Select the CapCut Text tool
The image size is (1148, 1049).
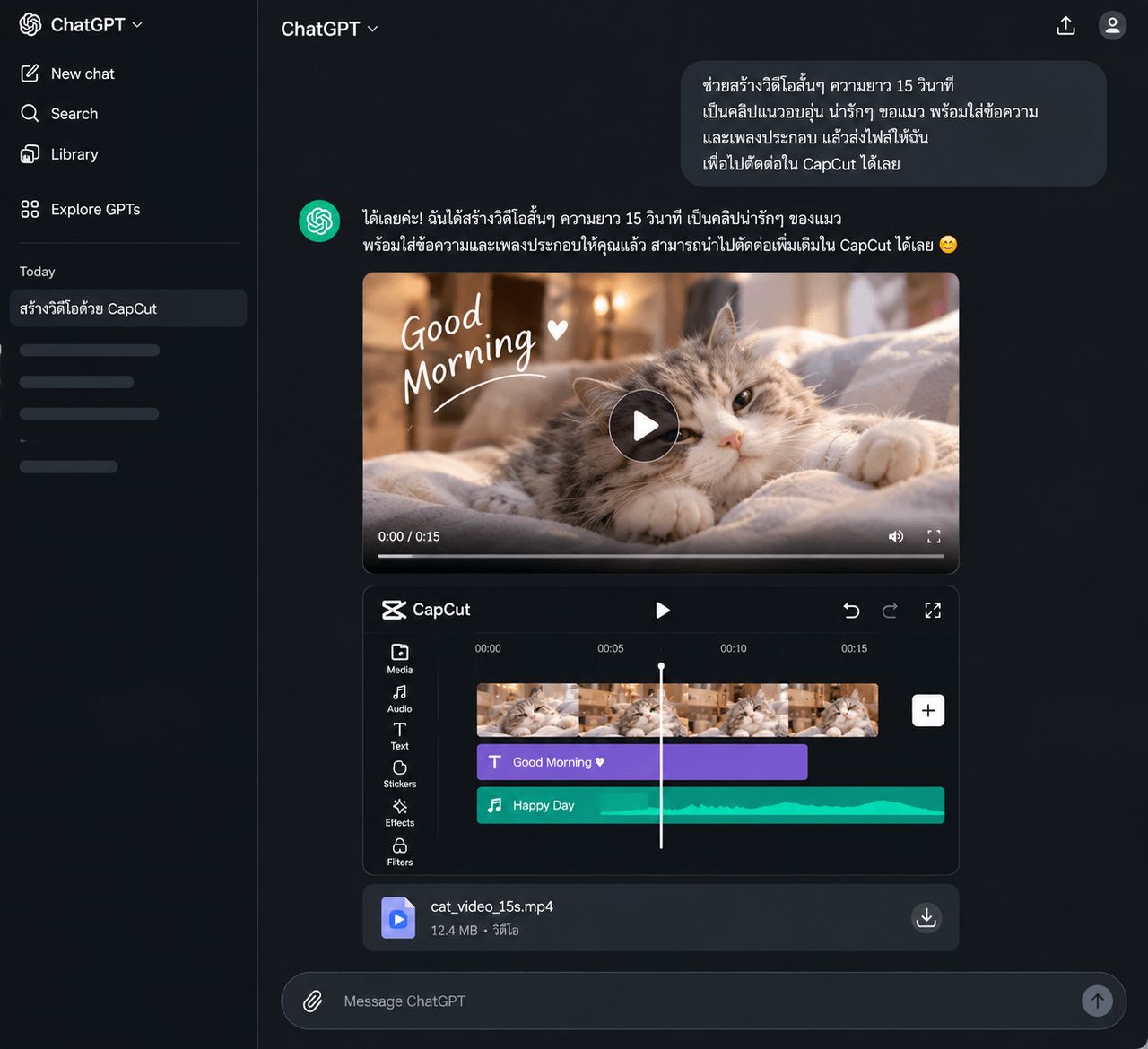tap(399, 736)
